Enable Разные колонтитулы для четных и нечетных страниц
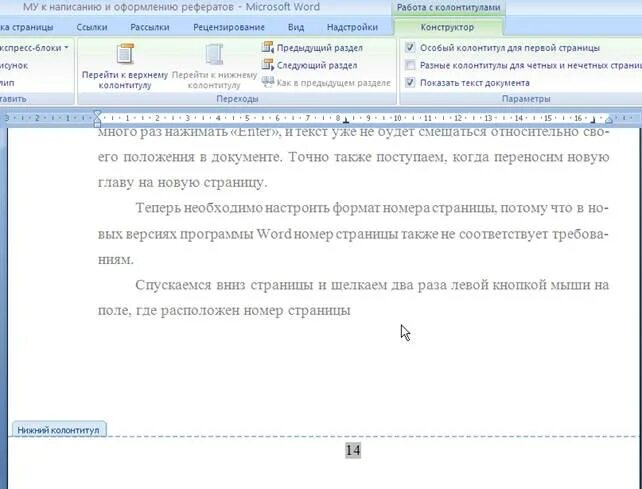 410,66
